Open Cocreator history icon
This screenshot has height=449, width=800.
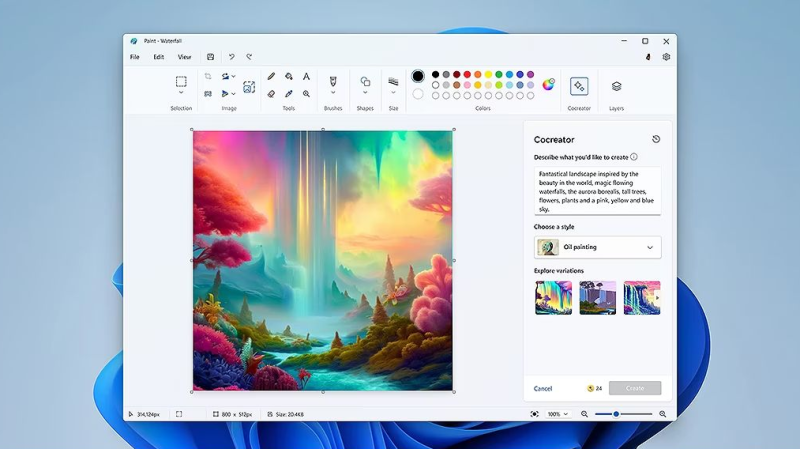coord(656,139)
